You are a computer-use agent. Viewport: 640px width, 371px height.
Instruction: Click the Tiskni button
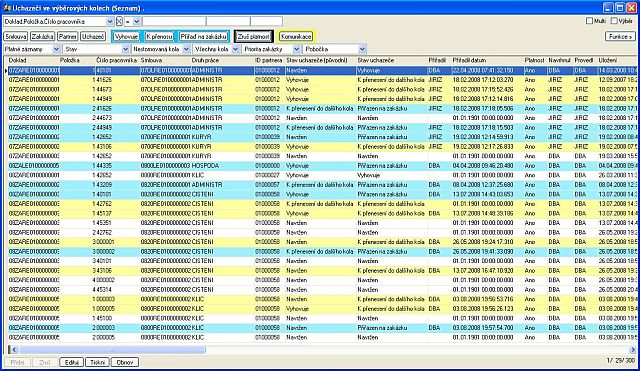98,362
